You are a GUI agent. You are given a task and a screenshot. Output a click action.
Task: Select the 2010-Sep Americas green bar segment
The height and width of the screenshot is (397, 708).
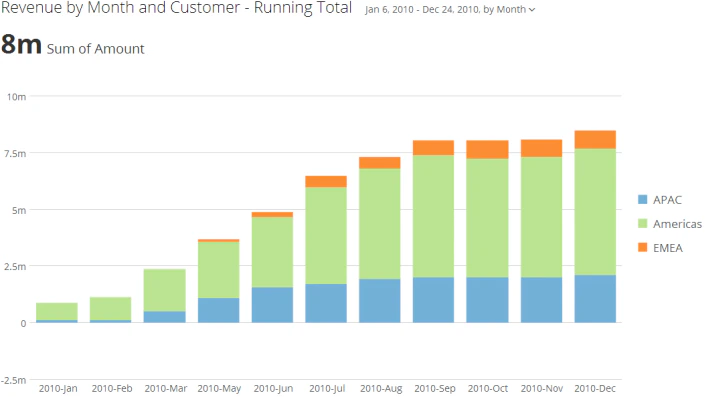coord(433,216)
